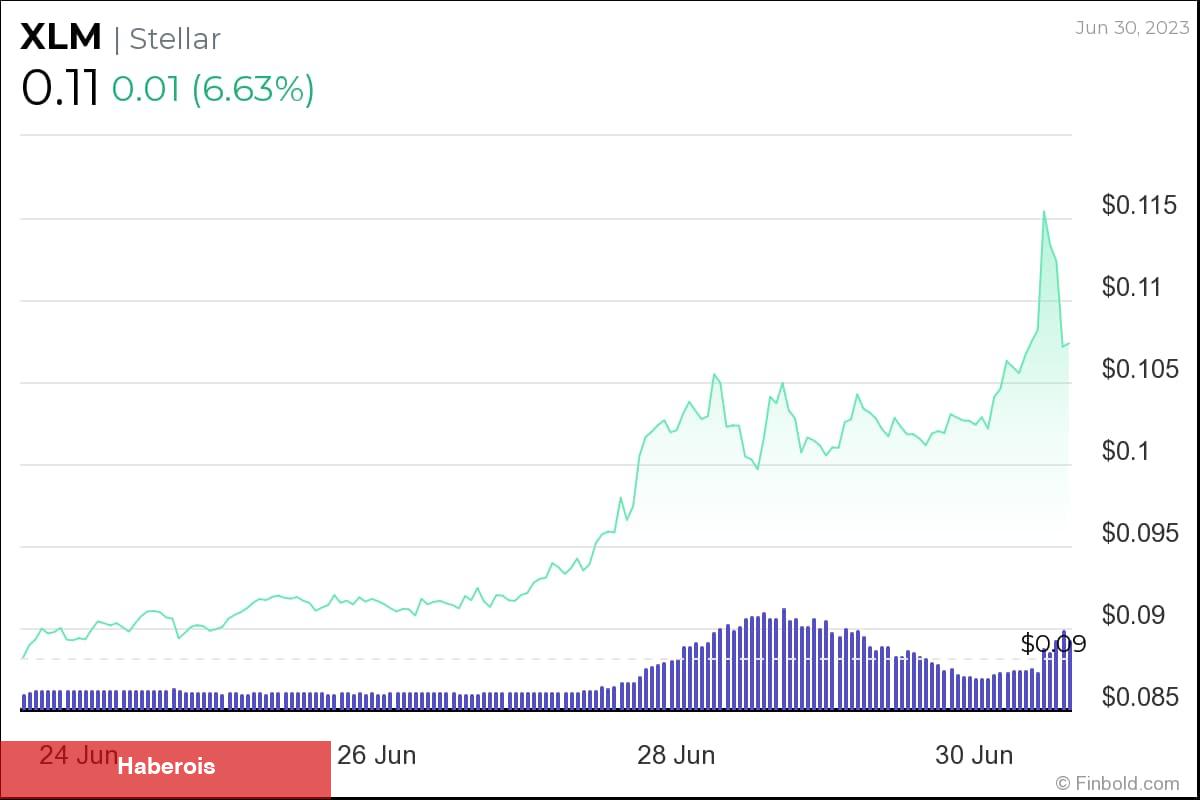The height and width of the screenshot is (800, 1200).
Task: Select the 0.11 current price value
Action: (60, 89)
